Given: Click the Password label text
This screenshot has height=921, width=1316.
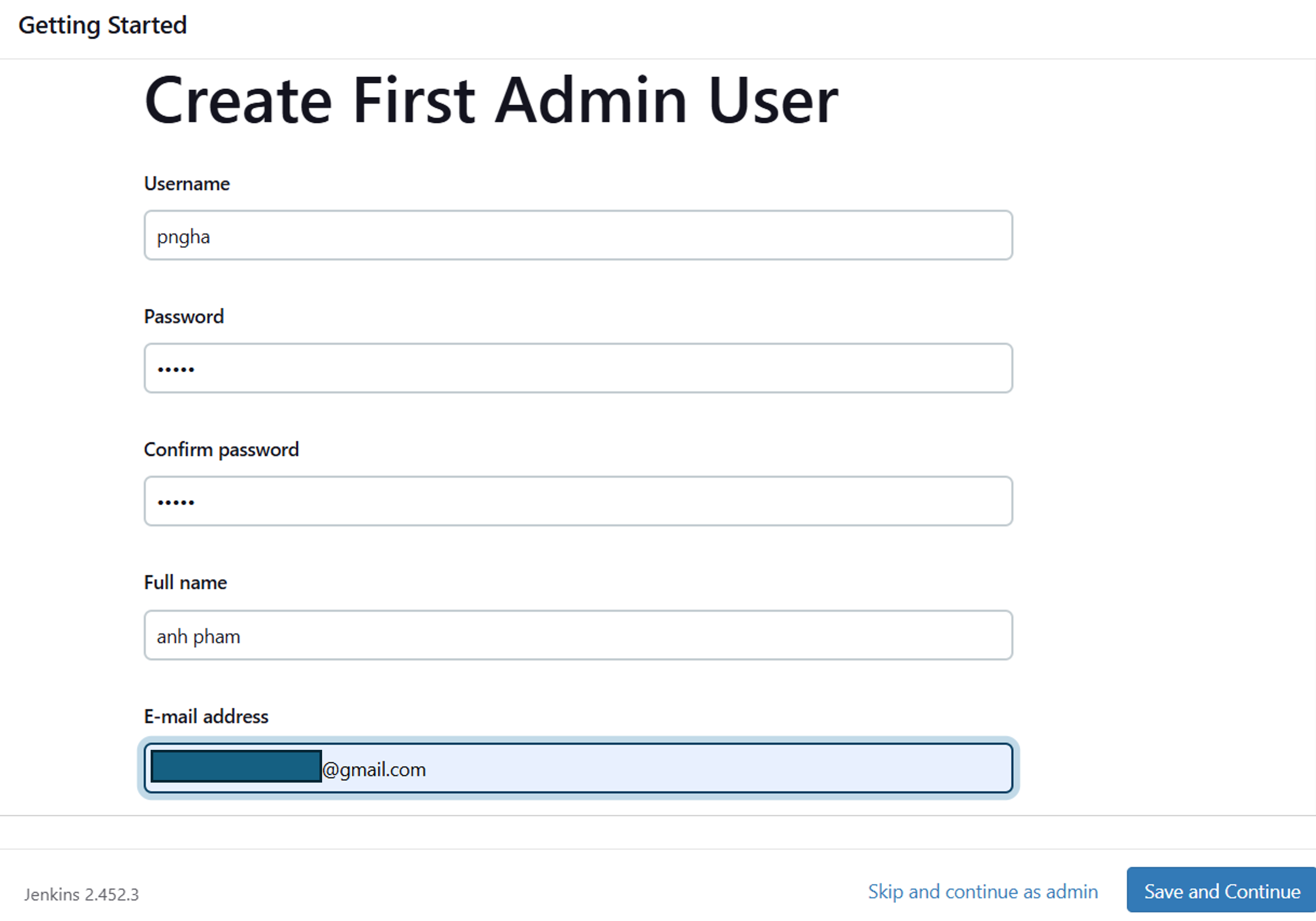Looking at the screenshot, I should 184,317.
